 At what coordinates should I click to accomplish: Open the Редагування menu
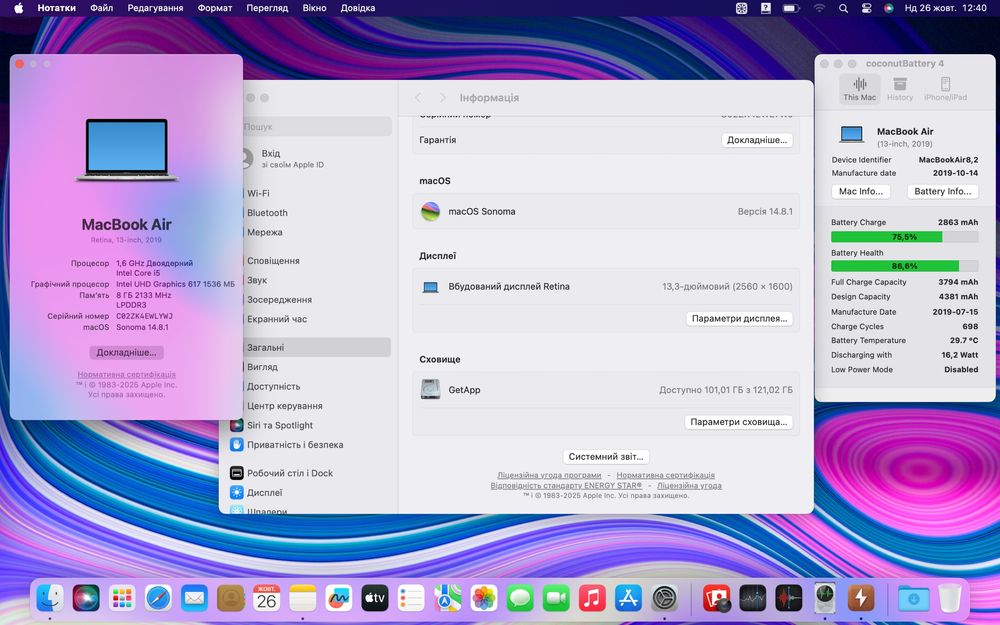[x=155, y=8]
